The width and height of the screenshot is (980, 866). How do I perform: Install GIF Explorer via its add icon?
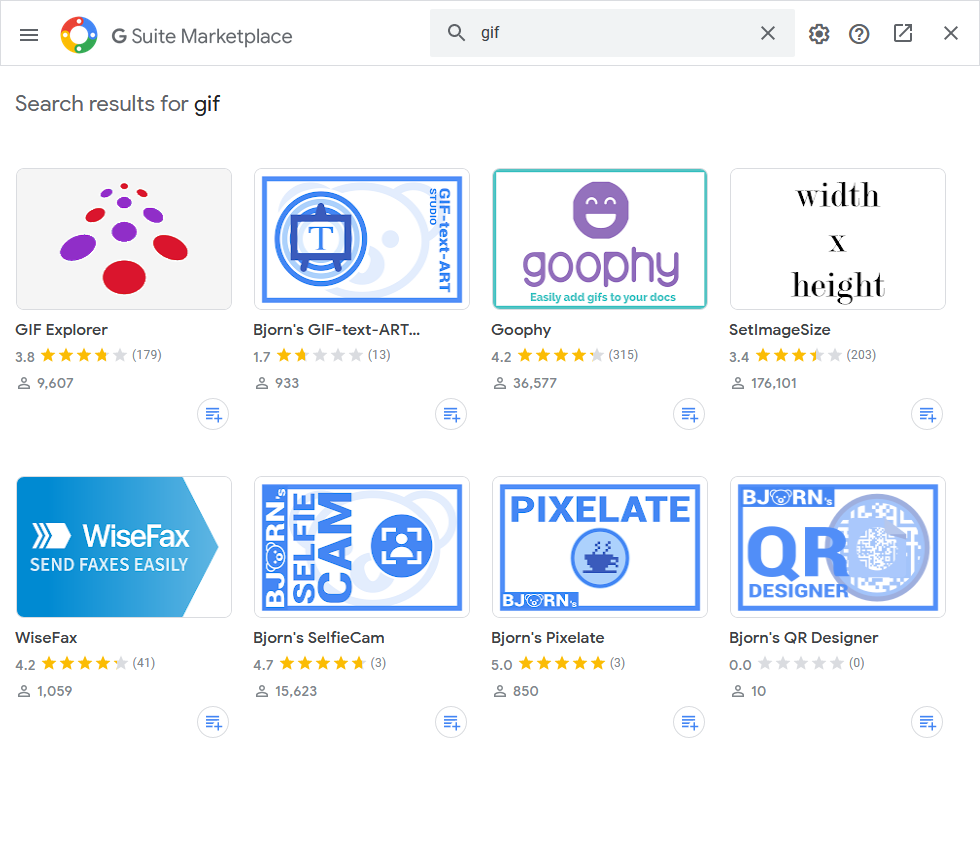point(213,414)
